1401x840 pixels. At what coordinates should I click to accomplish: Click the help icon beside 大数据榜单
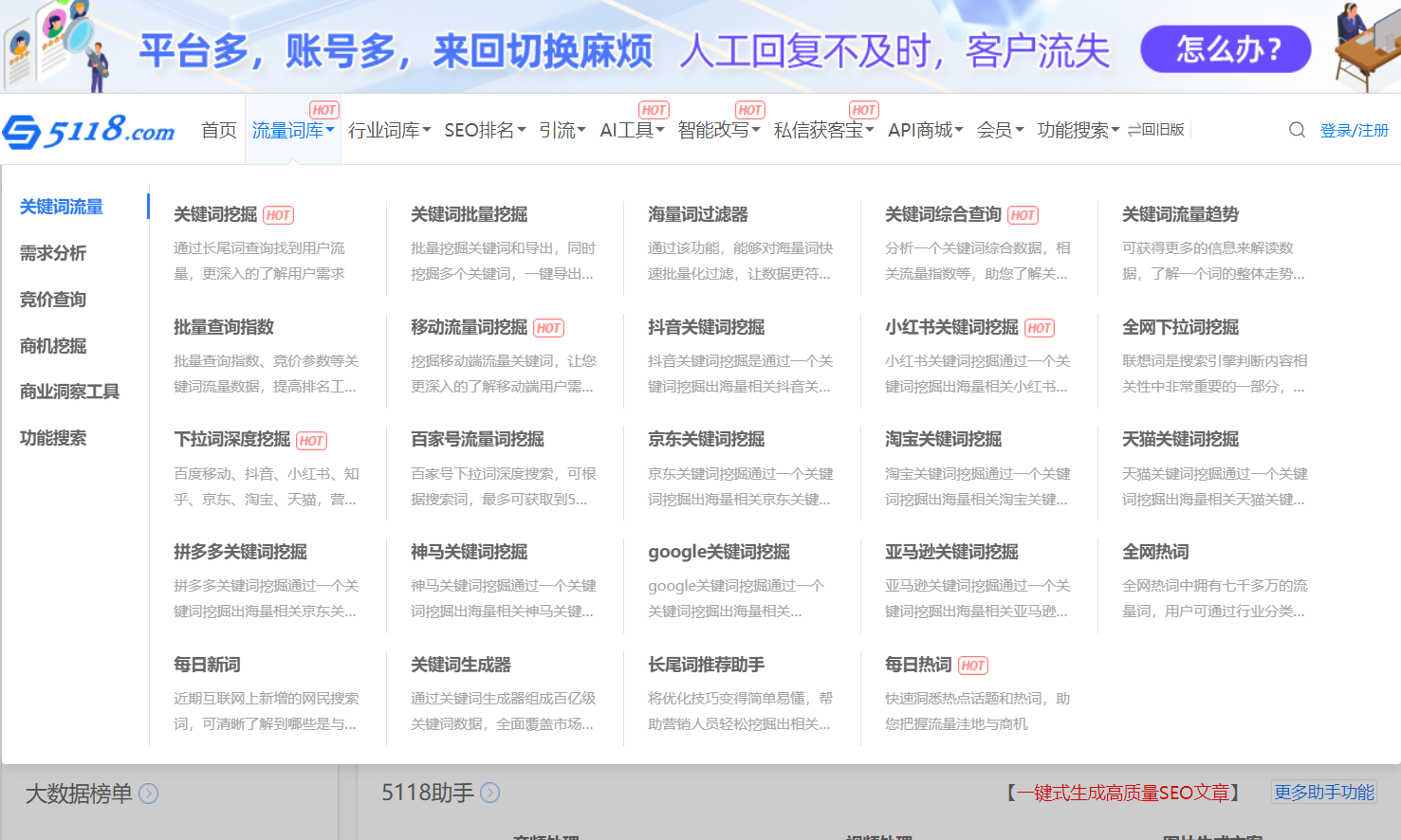149,794
